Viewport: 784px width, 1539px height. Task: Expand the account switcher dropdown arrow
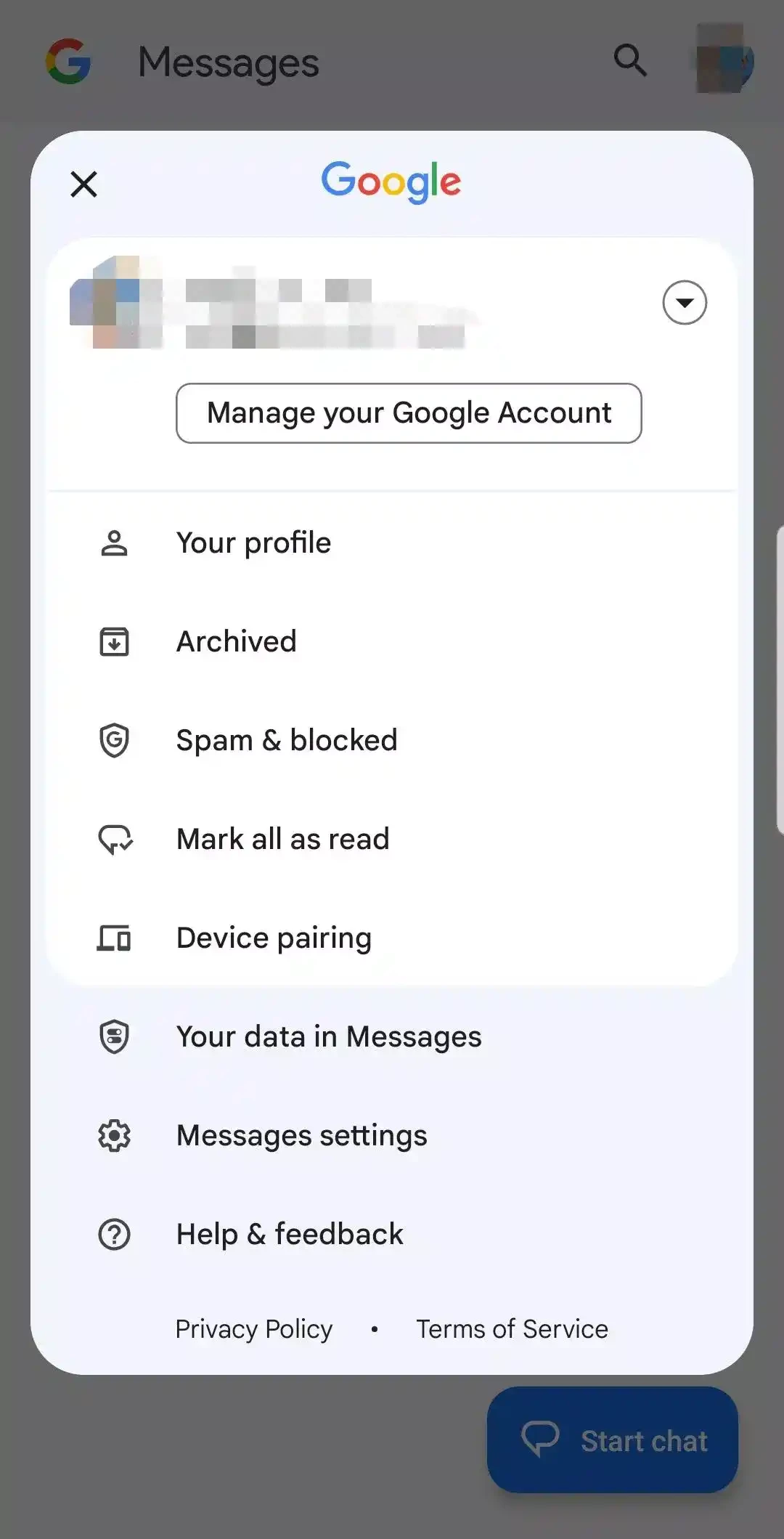684,302
